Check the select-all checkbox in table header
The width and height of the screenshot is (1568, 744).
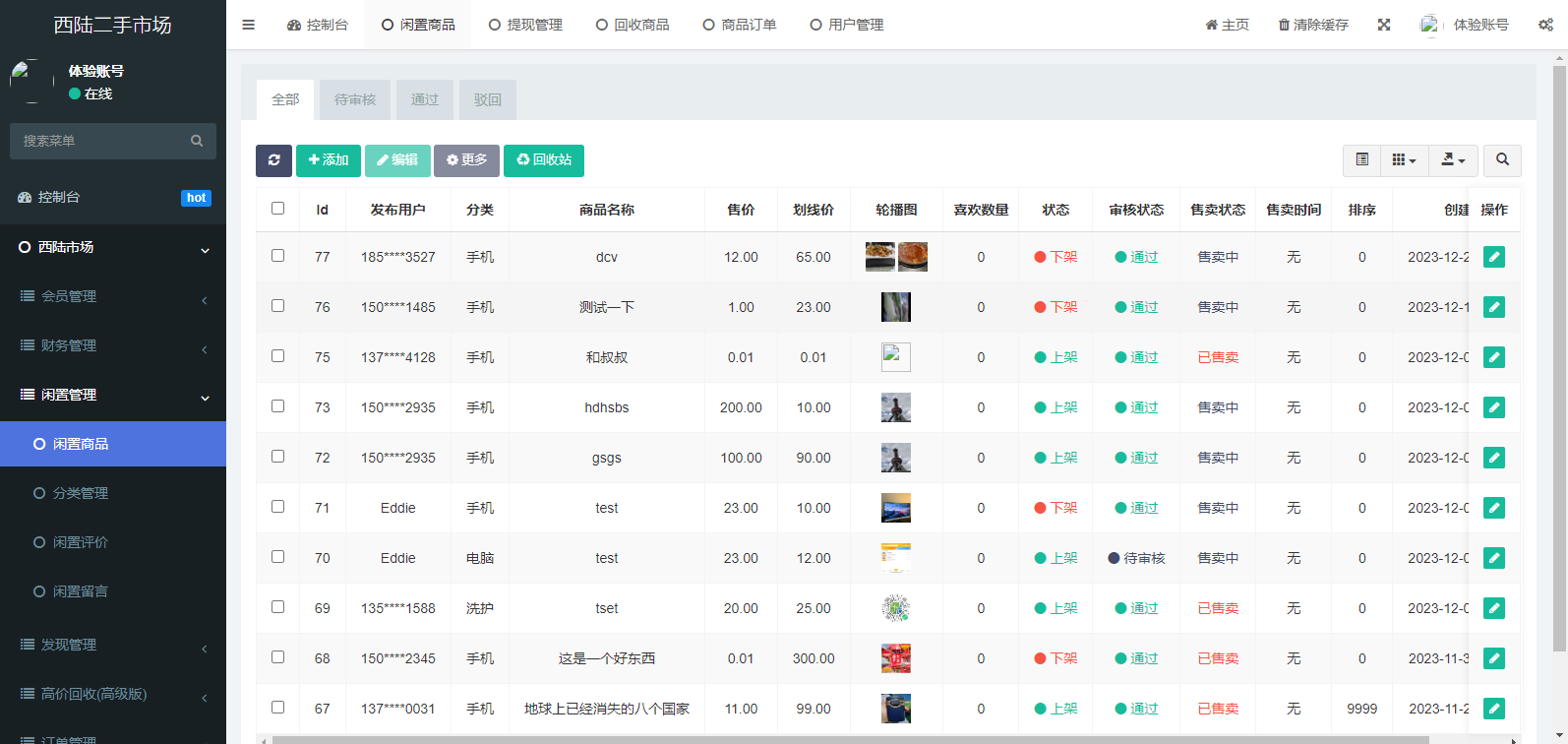click(277, 209)
